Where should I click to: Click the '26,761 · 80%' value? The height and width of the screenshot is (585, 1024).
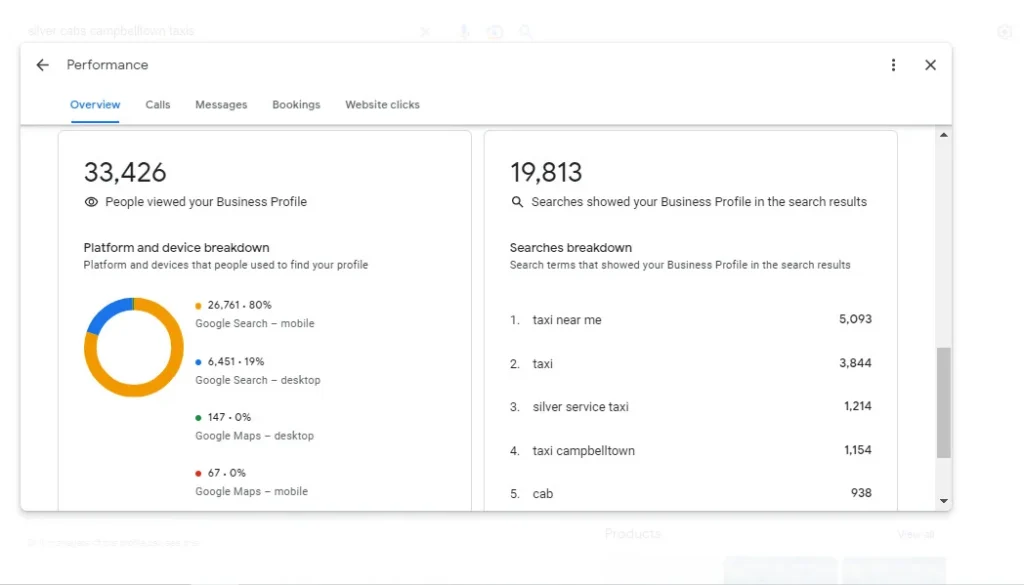[x=240, y=305]
